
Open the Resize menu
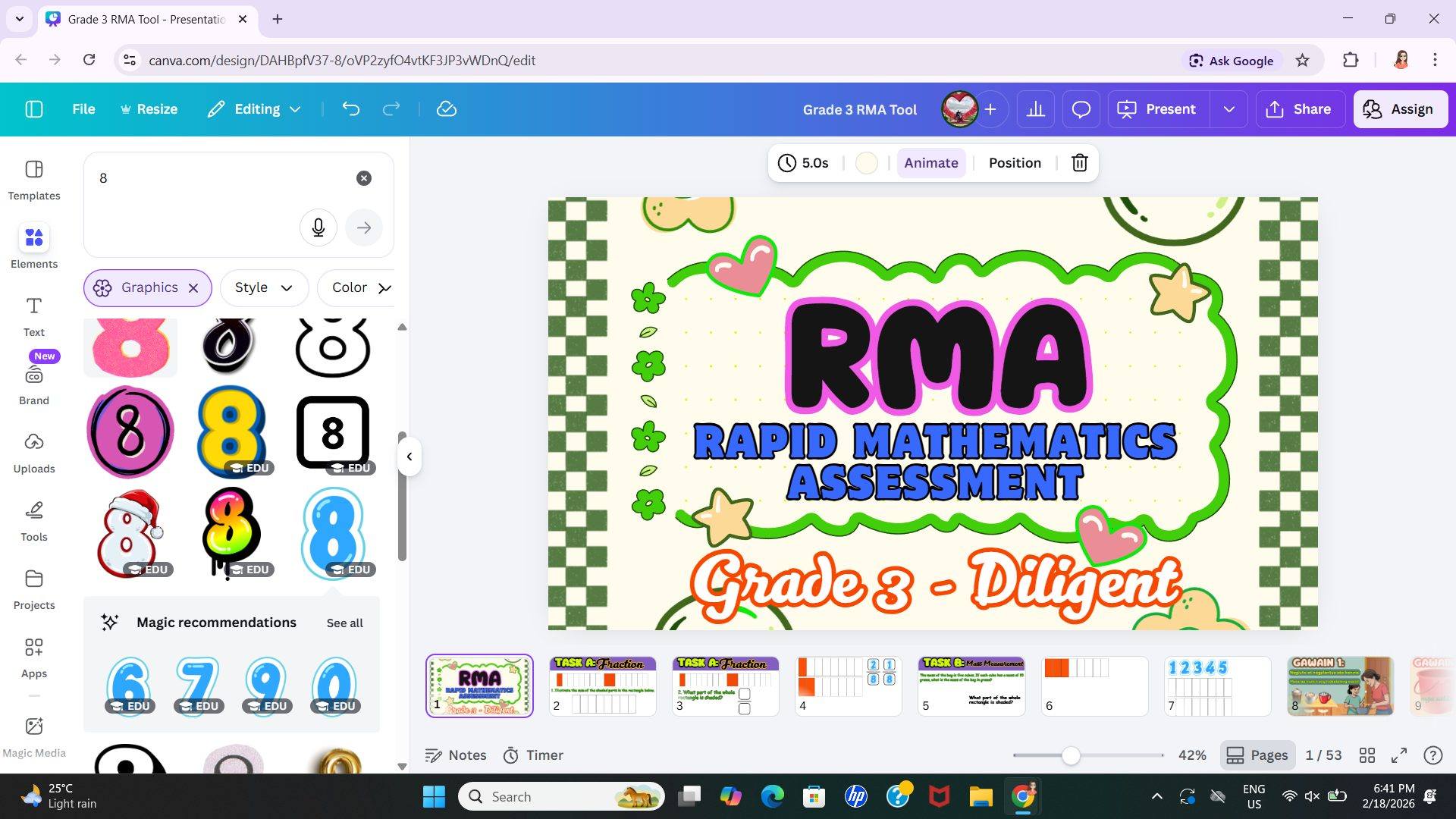point(149,109)
